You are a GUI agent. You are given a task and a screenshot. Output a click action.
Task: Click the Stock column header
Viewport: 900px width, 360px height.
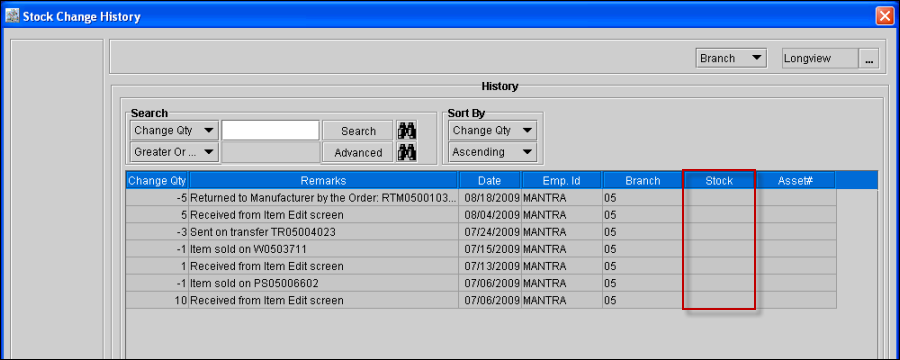tap(719, 180)
